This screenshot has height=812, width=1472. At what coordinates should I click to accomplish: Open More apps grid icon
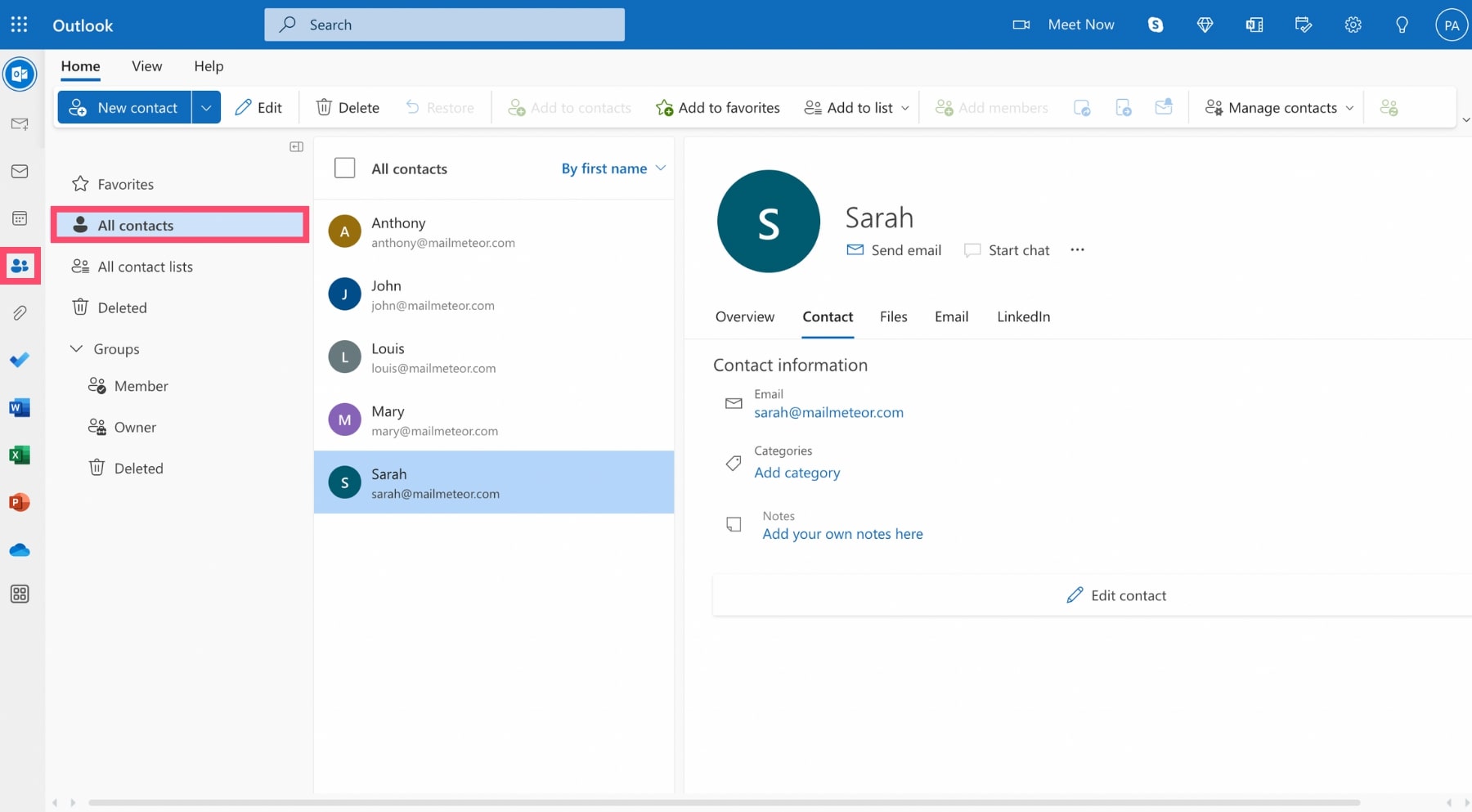[20, 594]
